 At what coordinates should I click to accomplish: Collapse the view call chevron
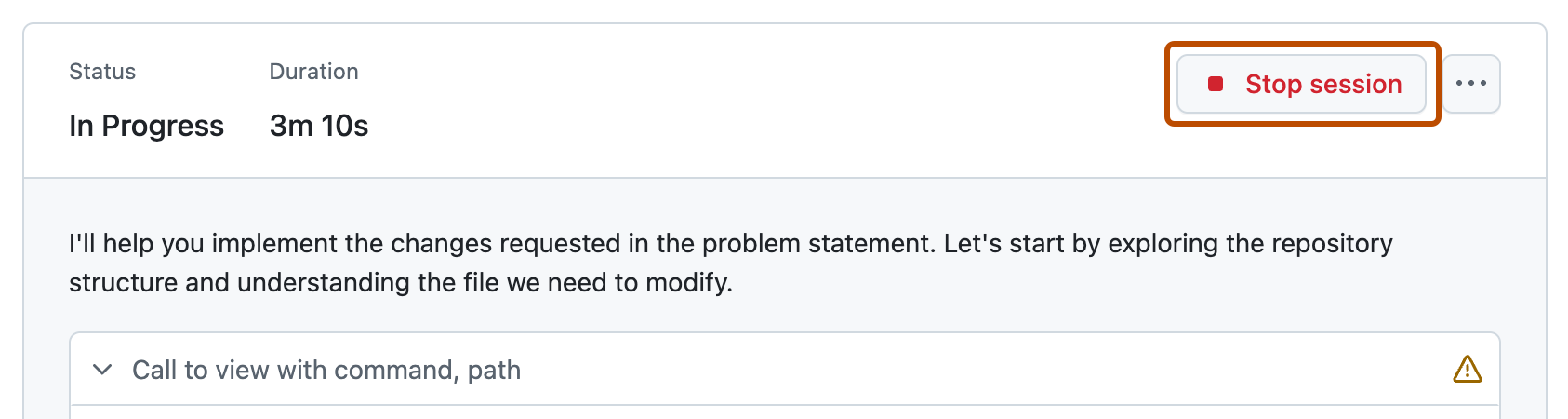pos(103,370)
